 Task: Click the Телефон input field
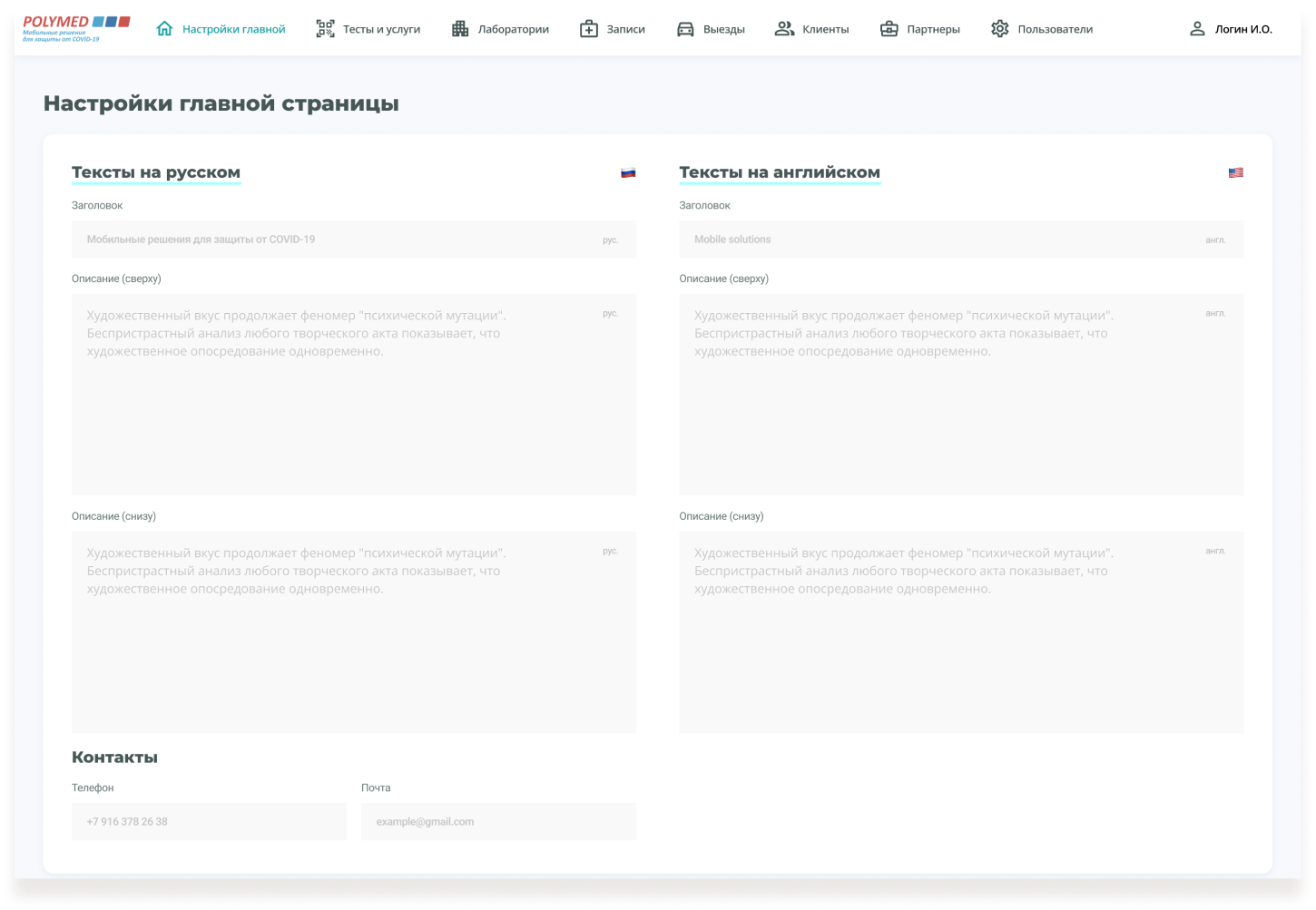[x=209, y=822]
